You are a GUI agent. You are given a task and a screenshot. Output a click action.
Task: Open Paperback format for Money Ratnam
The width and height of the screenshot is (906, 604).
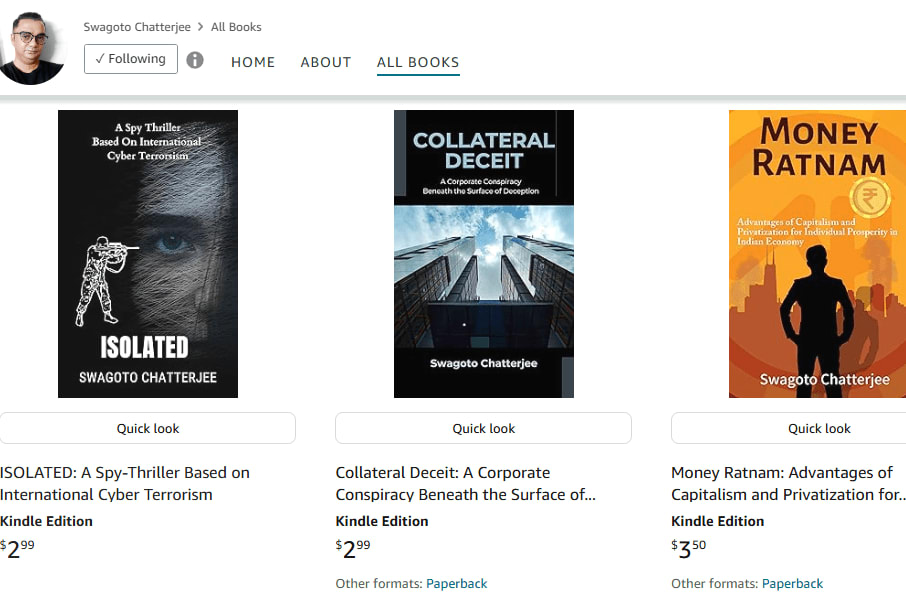[792, 584]
